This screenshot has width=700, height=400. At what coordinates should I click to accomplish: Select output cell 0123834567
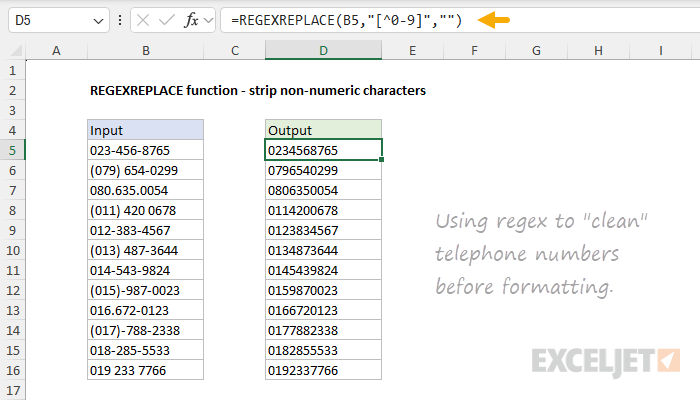(x=324, y=230)
